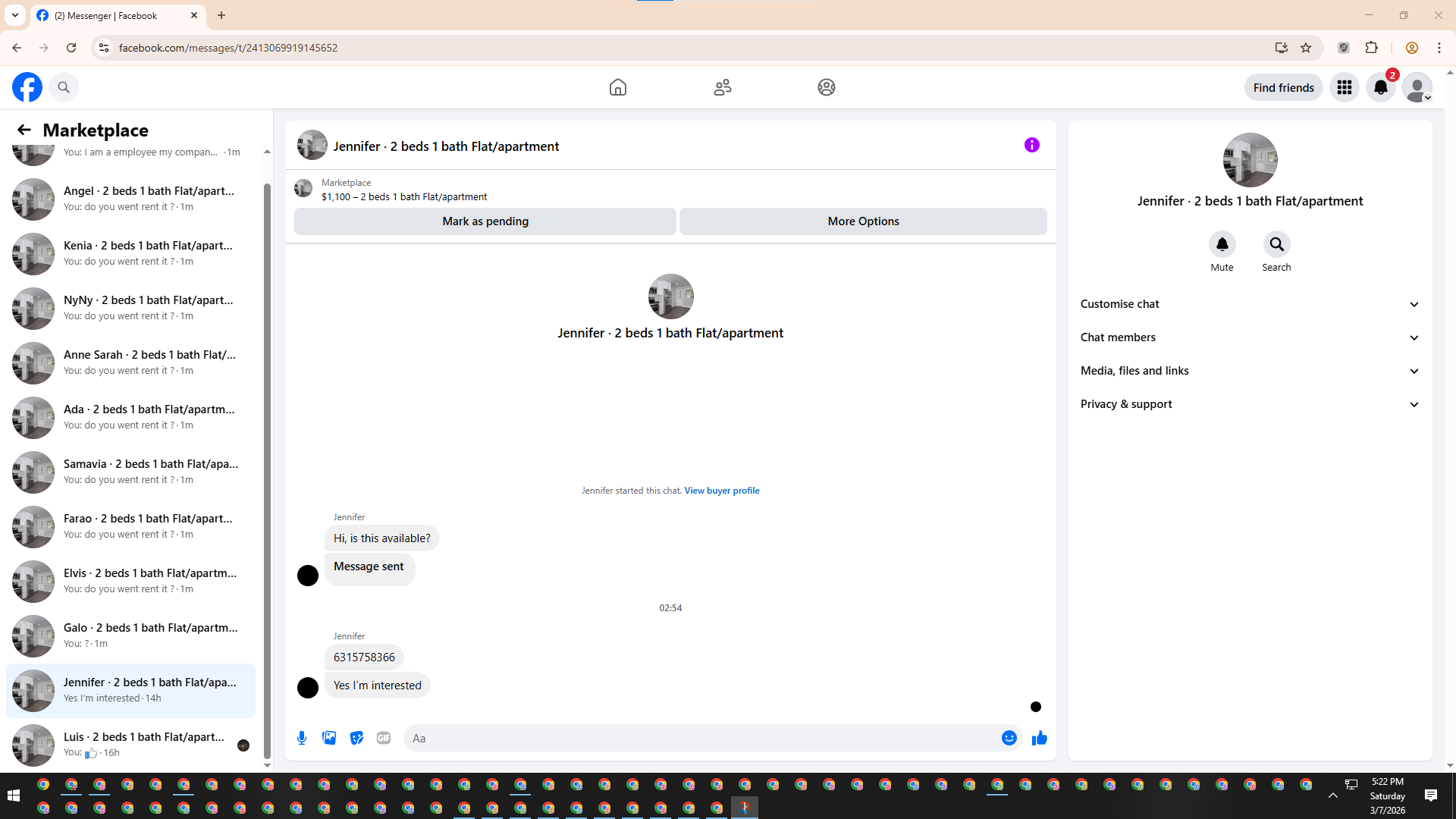This screenshot has height=819, width=1456.
Task: Open Elvis's apartment conversation
Action: [x=130, y=581]
